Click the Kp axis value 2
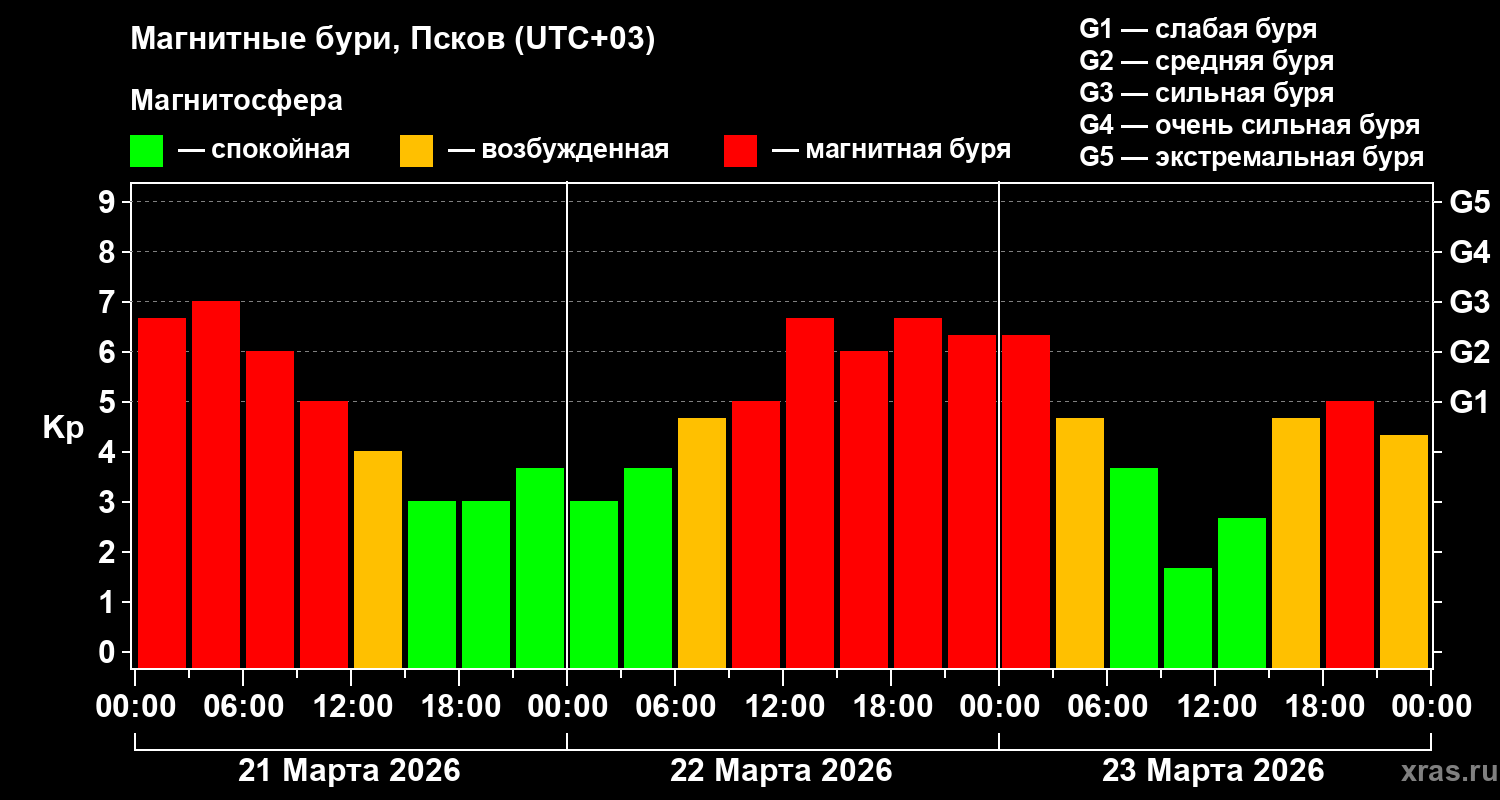The width and height of the screenshot is (1500, 800). (107, 552)
